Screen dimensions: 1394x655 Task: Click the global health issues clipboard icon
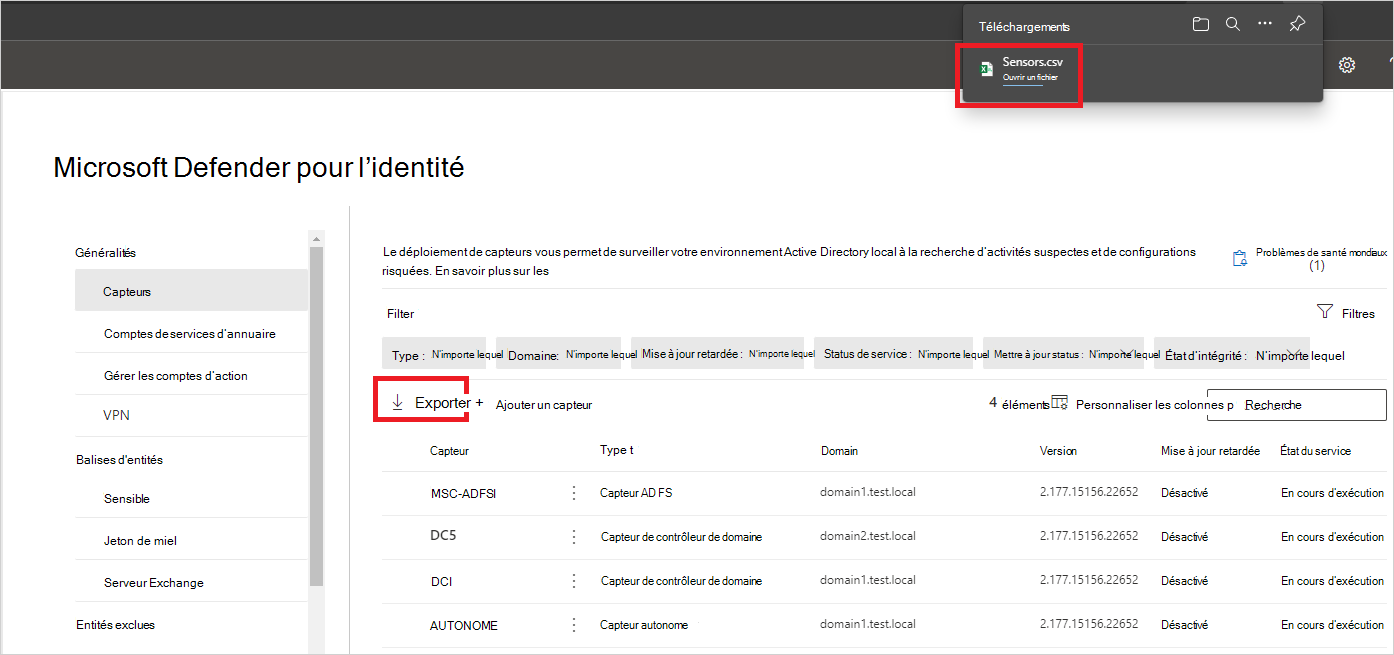(x=1239, y=258)
